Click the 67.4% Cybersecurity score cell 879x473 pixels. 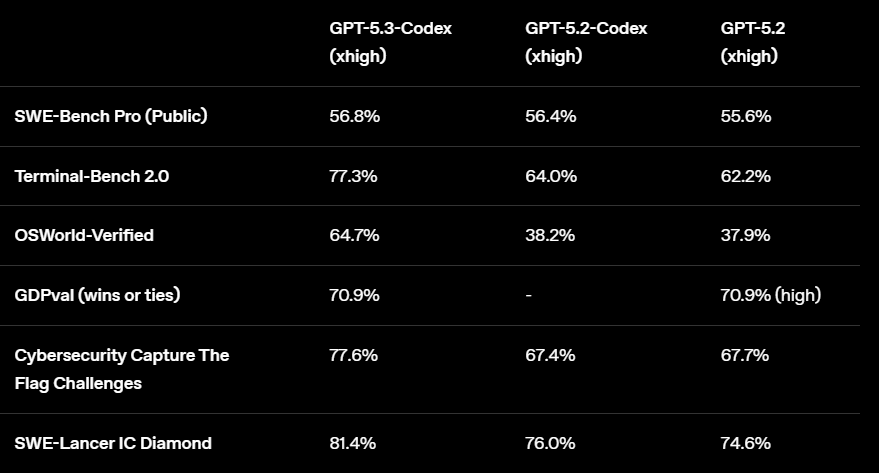[550, 355]
